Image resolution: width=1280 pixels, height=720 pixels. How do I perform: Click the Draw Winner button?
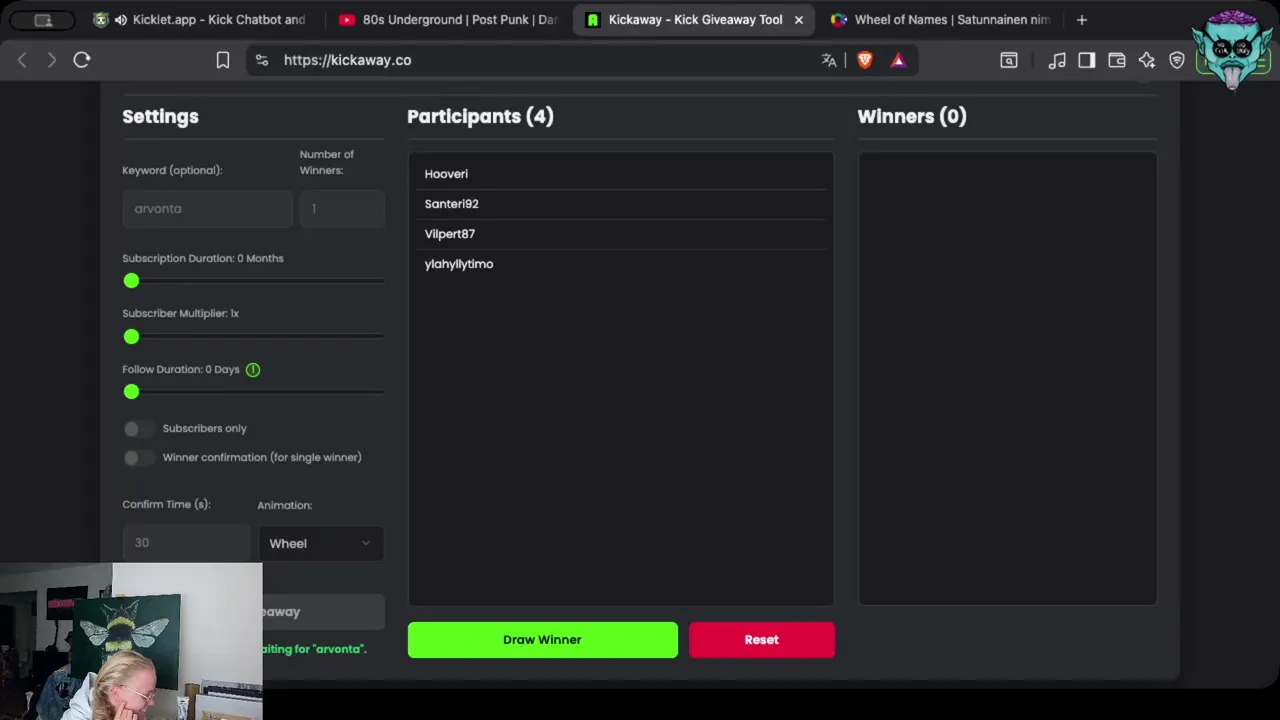(x=542, y=640)
